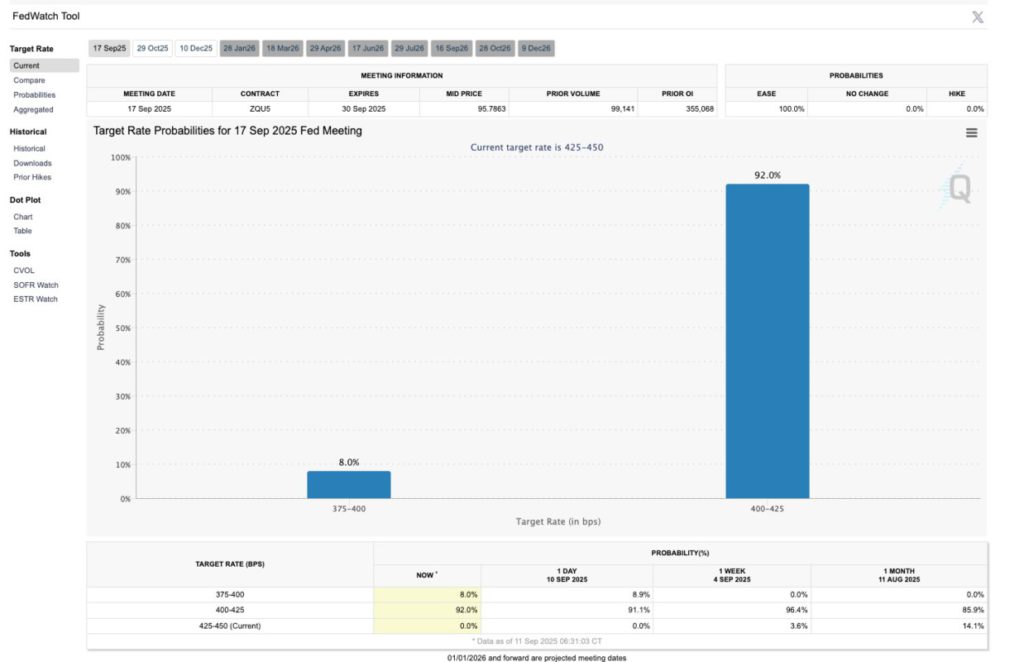The height and width of the screenshot is (662, 1024).
Task: Open the Dot Plot Table link
Action: [22, 230]
